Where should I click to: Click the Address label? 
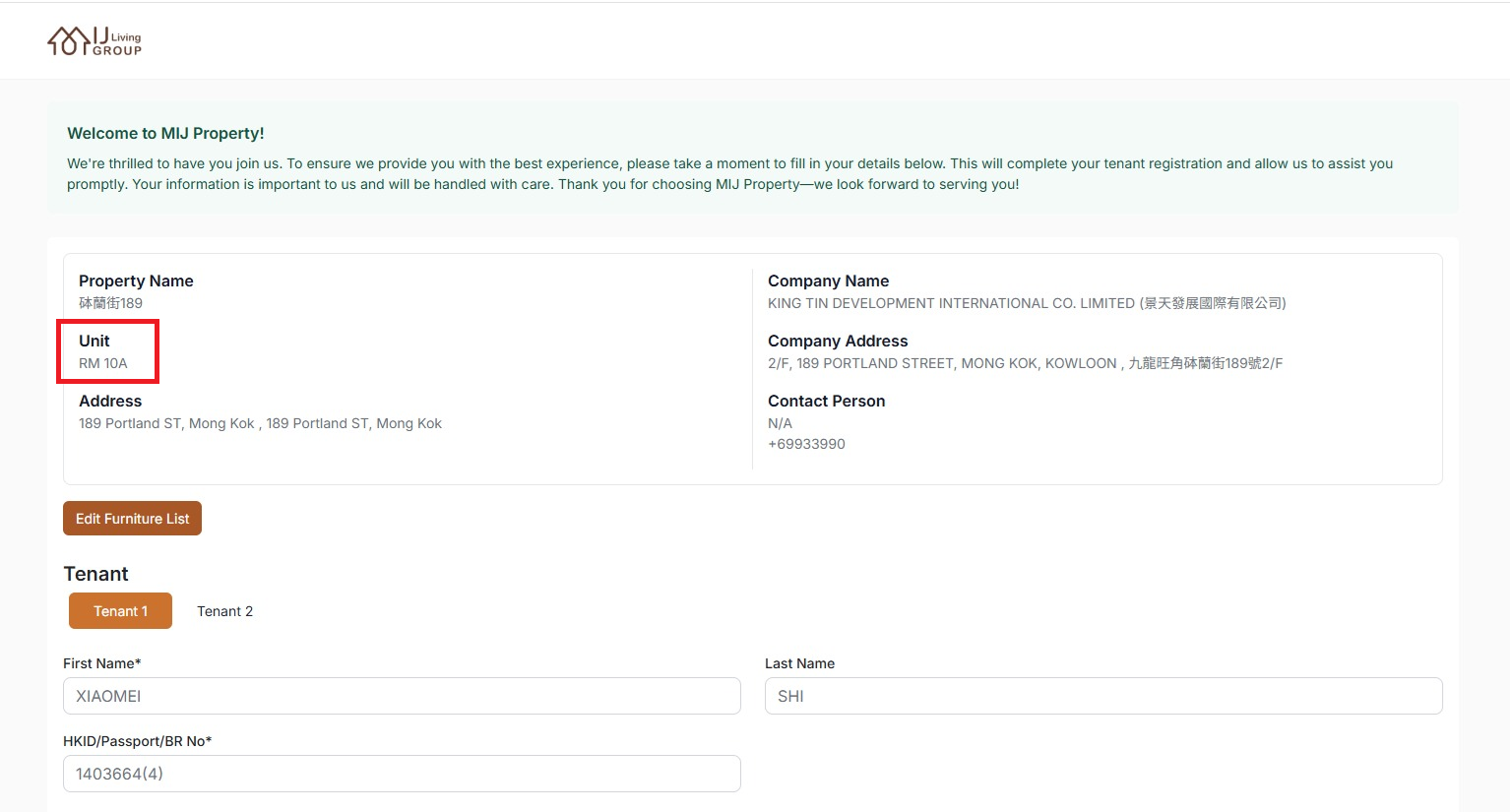[x=110, y=401]
